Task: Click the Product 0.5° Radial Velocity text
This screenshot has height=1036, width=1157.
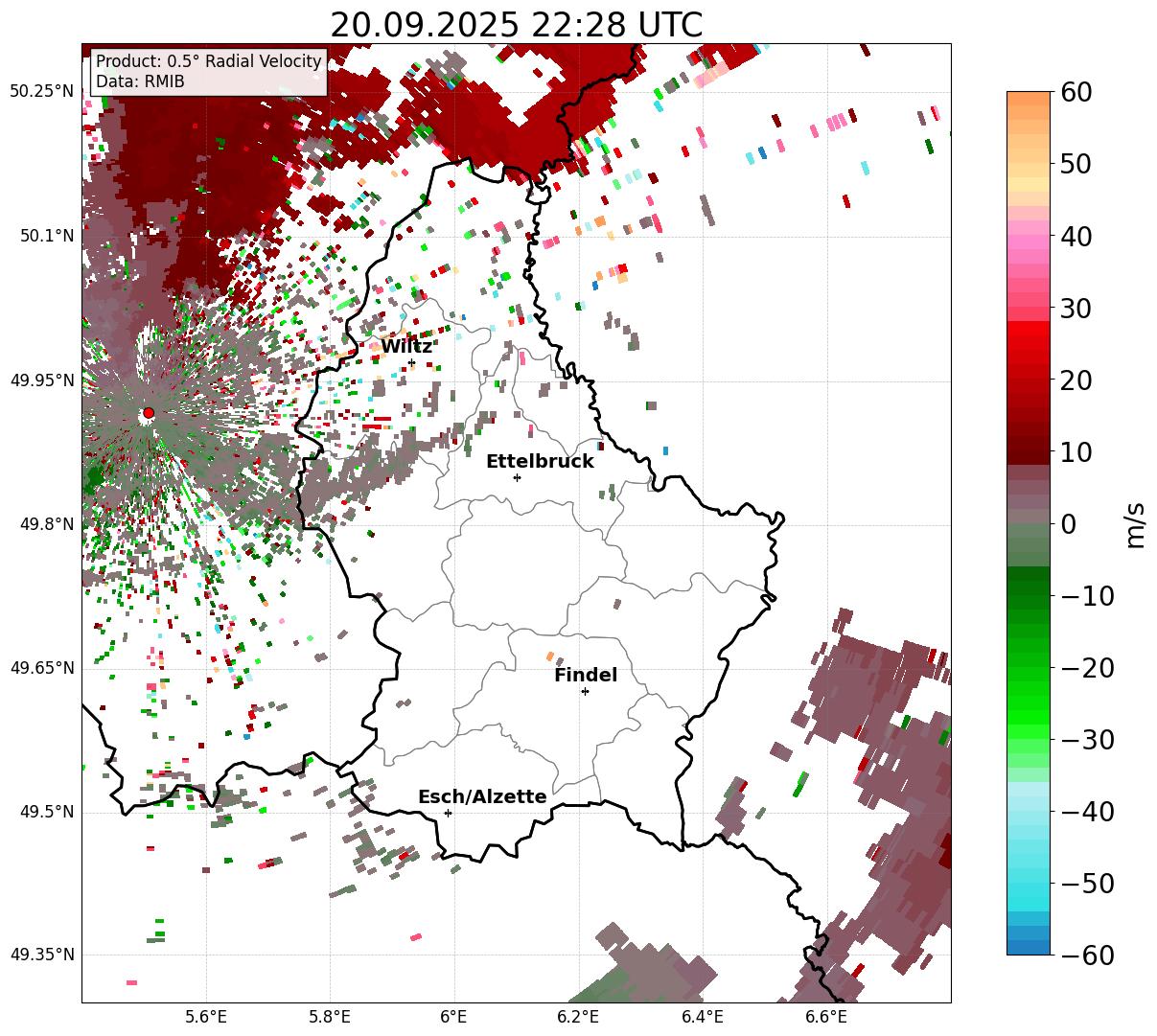Action: pyautogui.click(x=208, y=61)
